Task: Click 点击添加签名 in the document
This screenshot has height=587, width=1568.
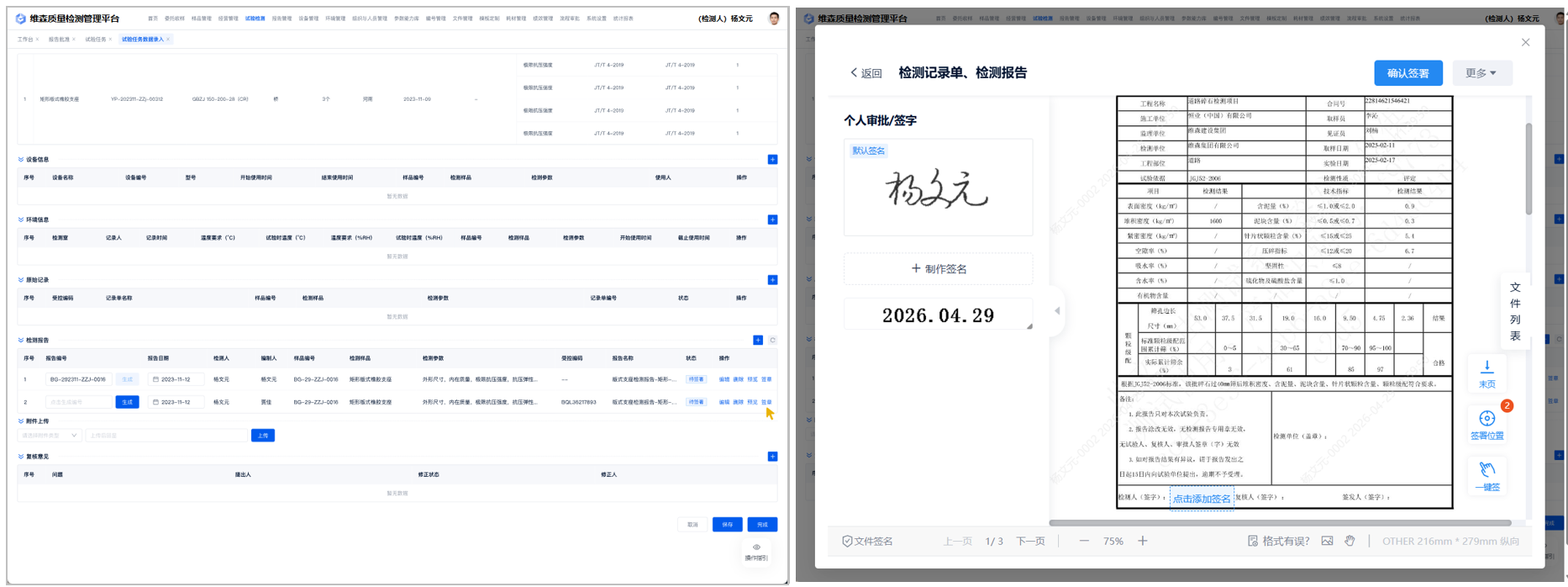Action: [x=1201, y=499]
